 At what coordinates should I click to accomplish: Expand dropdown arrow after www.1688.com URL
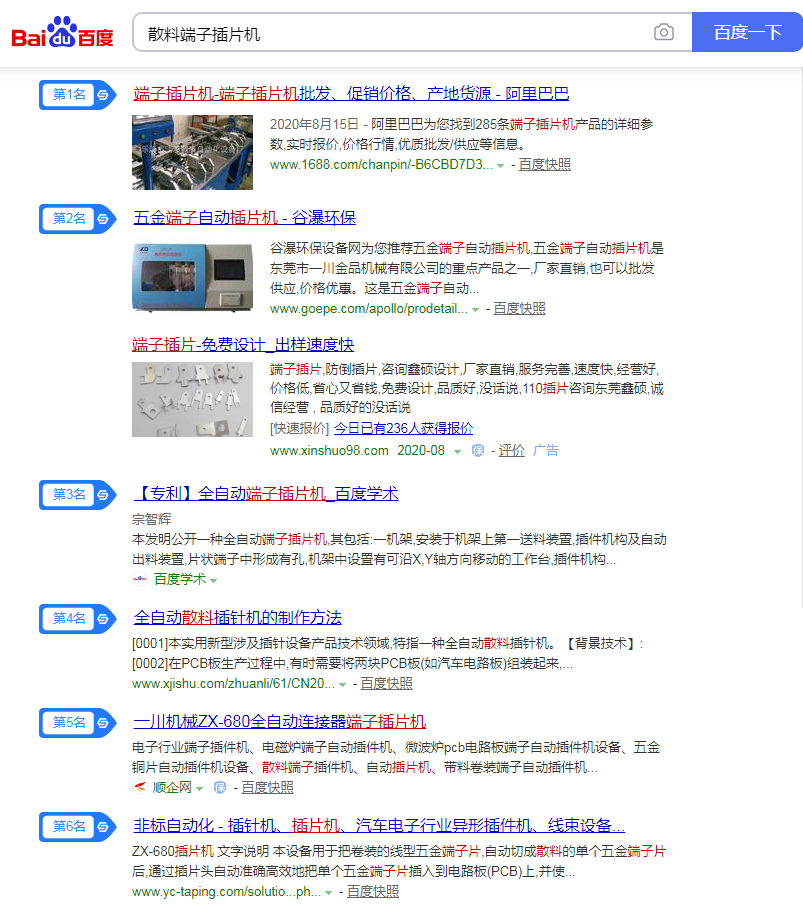click(x=500, y=166)
